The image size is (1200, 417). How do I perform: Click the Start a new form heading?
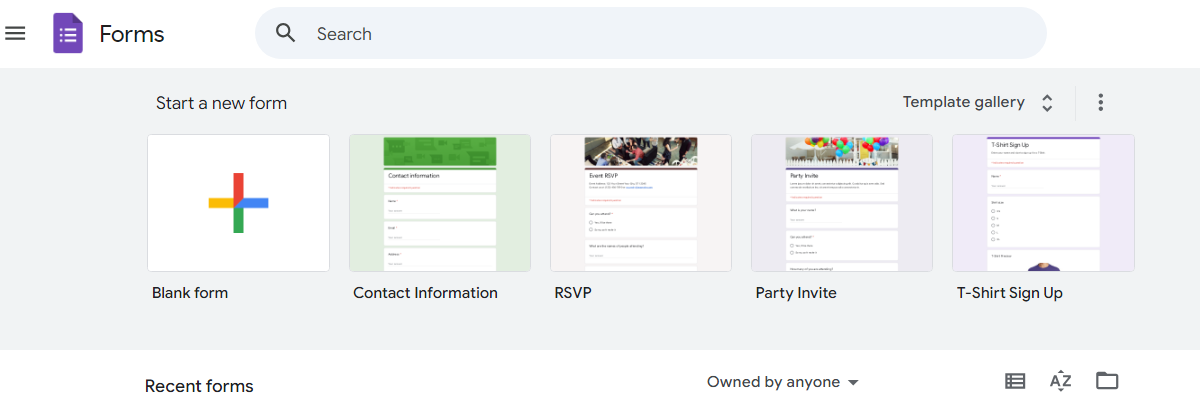[x=221, y=103]
